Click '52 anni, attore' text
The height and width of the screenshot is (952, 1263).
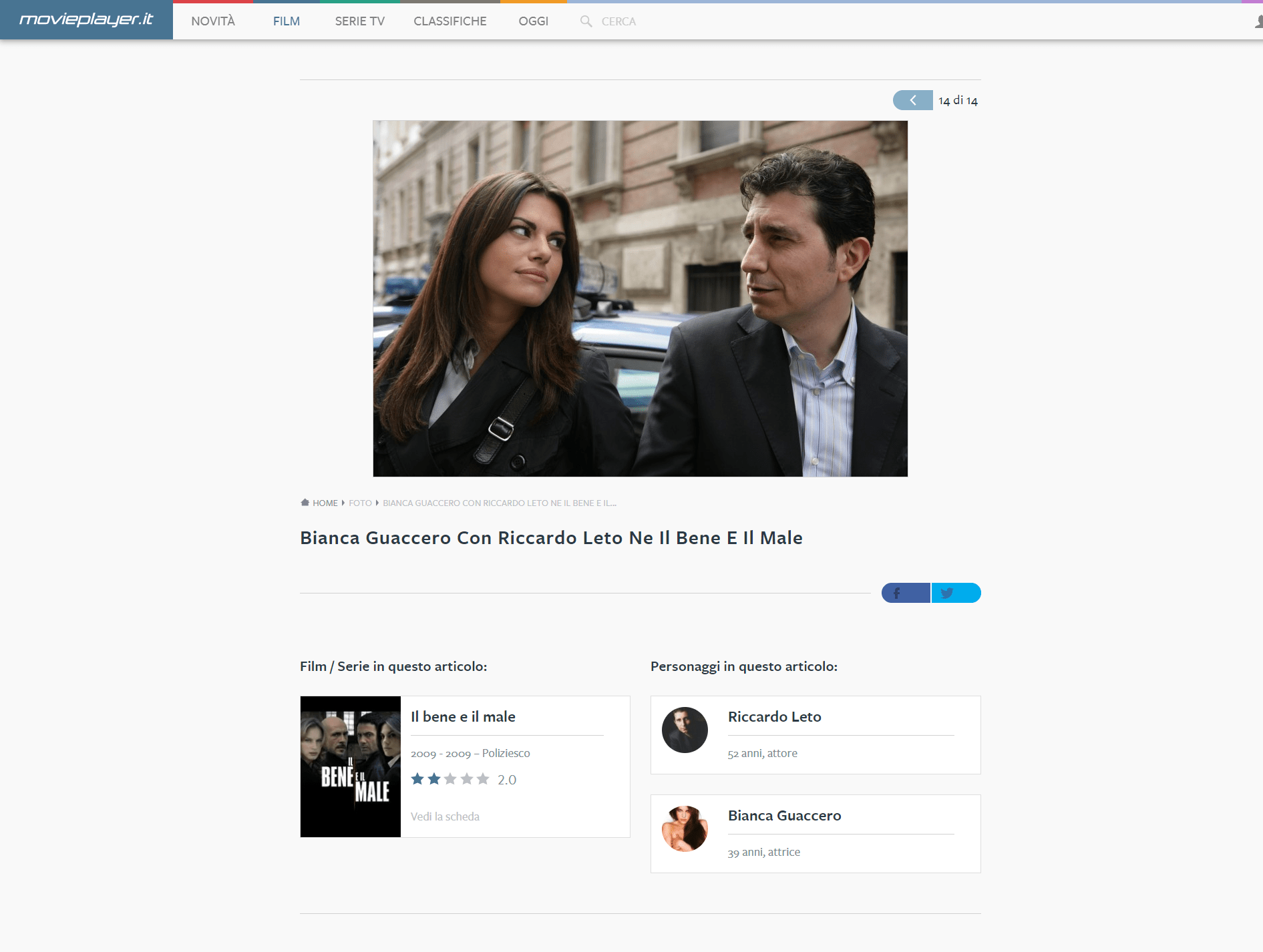coord(763,753)
